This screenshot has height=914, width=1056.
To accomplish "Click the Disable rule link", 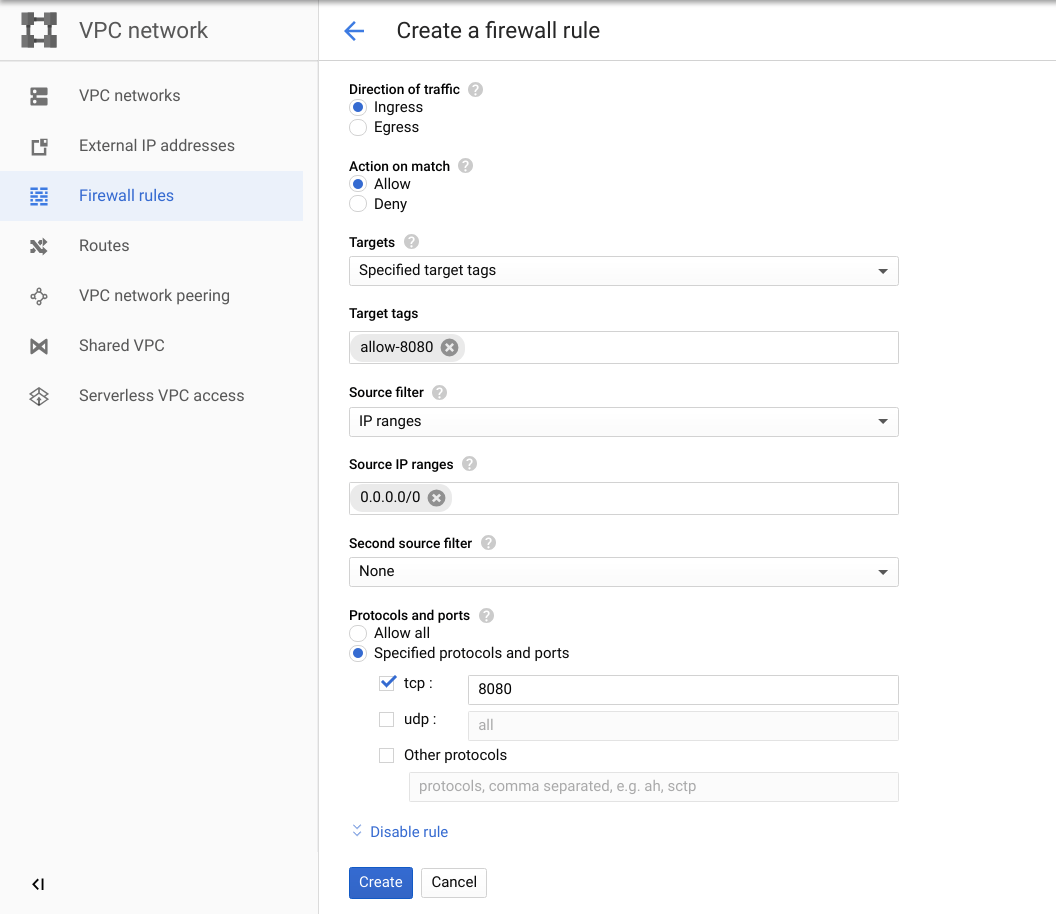I will [x=408, y=831].
